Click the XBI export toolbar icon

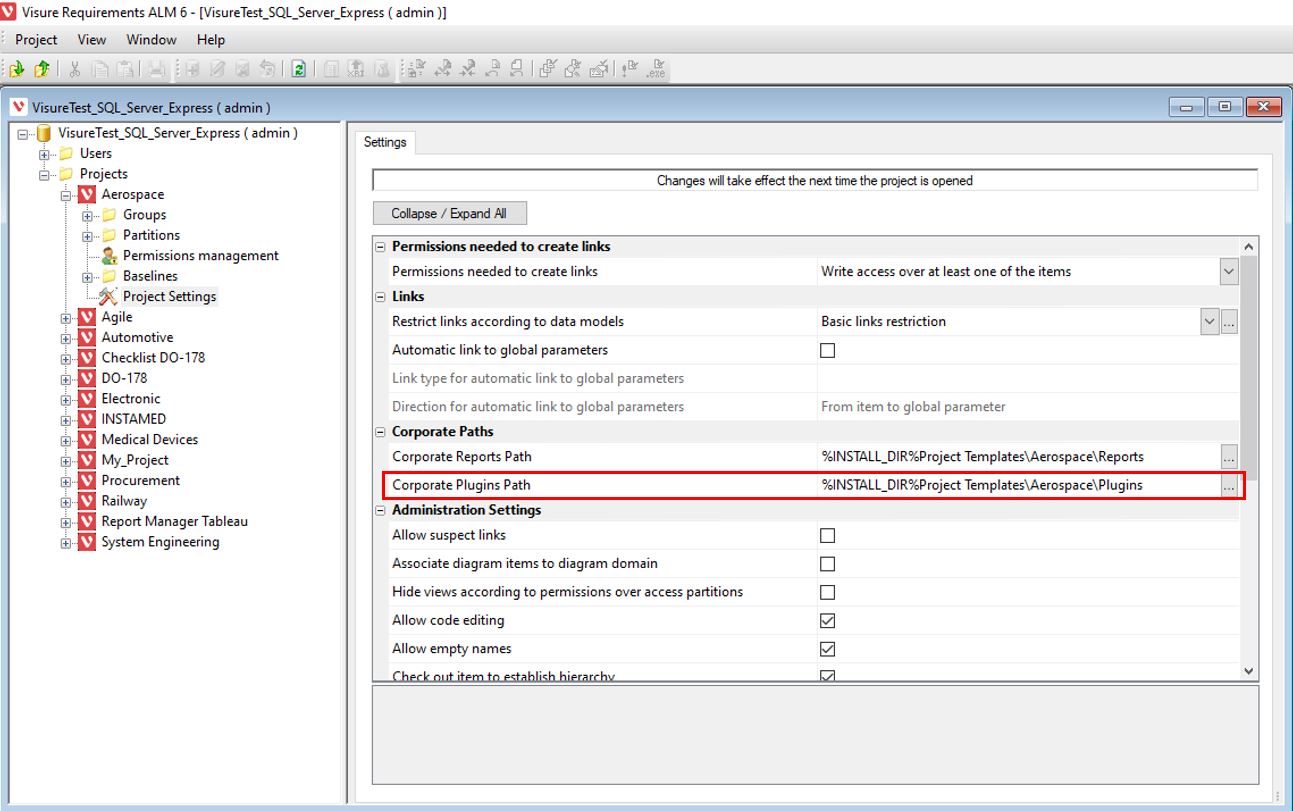[x=356, y=69]
